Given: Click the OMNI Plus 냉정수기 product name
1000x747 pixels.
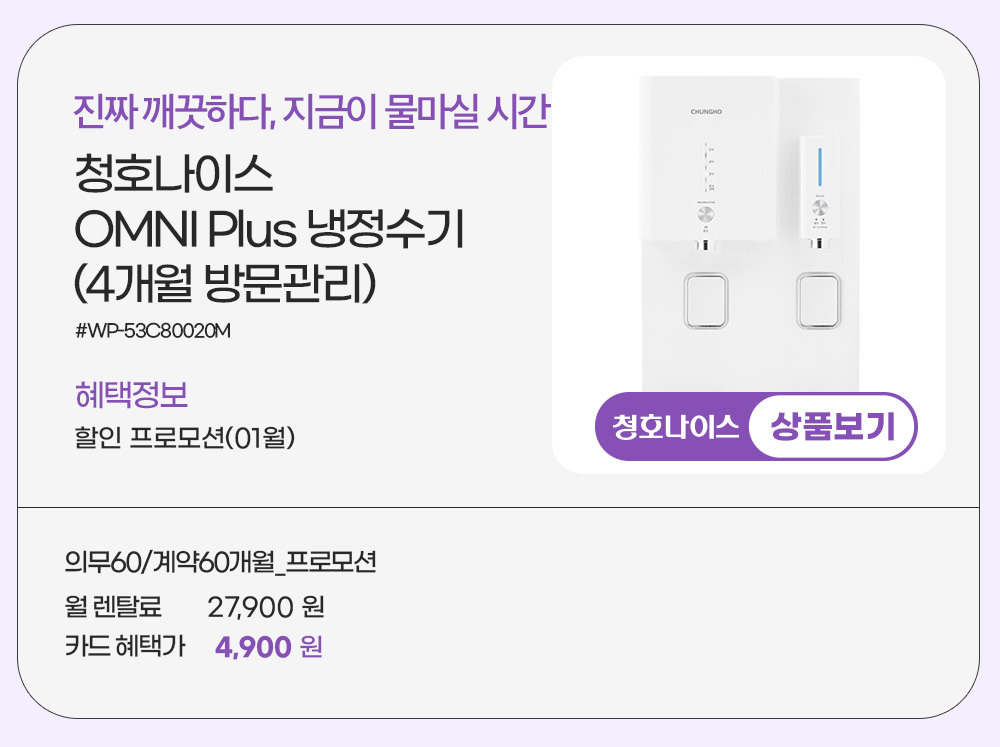Looking at the screenshot, I should point(269,231).
